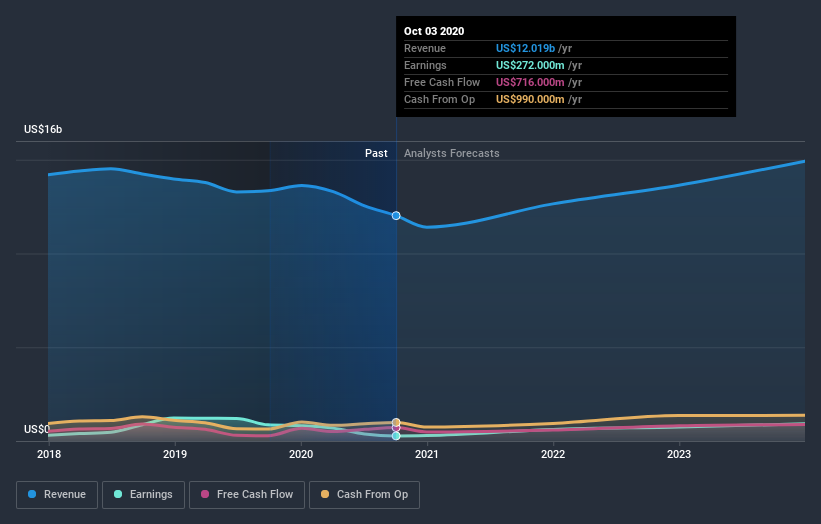821x524 pixels.
Task: Click the 2023 x-axis label
Action: tap(679, 454)
